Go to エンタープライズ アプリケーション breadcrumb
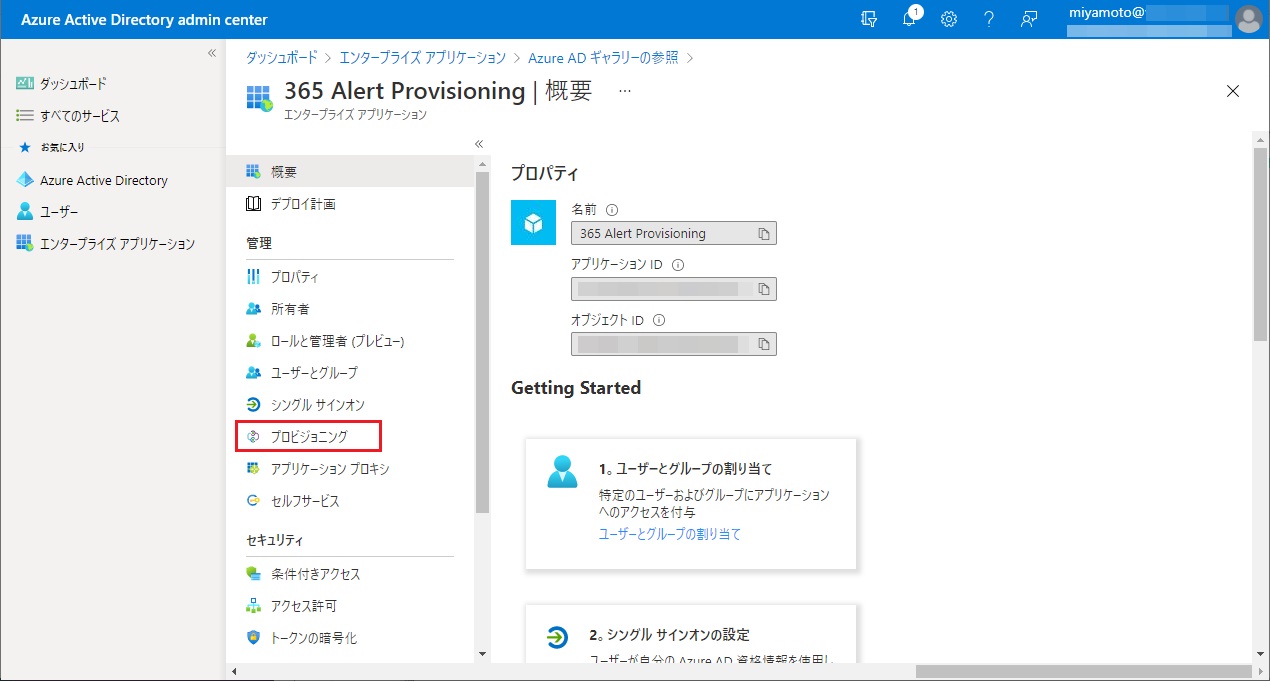This screenshot has height=682, width=1270. click(x=422, y=58)
